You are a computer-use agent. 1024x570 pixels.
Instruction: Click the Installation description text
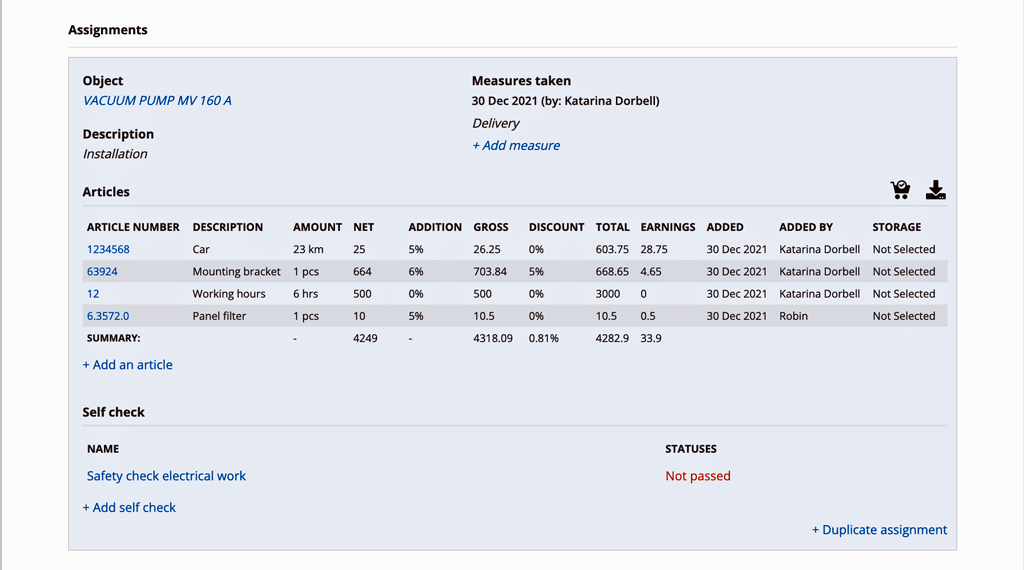(115, 154)
